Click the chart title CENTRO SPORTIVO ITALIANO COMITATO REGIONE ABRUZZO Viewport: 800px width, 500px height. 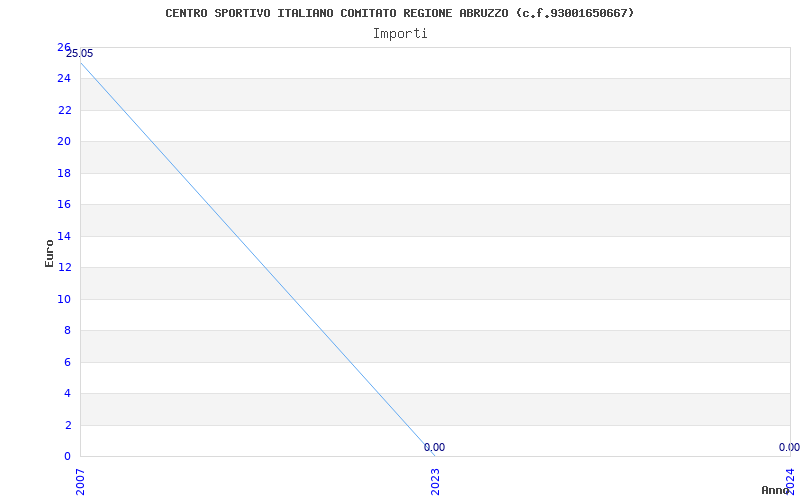pos(399,13)
